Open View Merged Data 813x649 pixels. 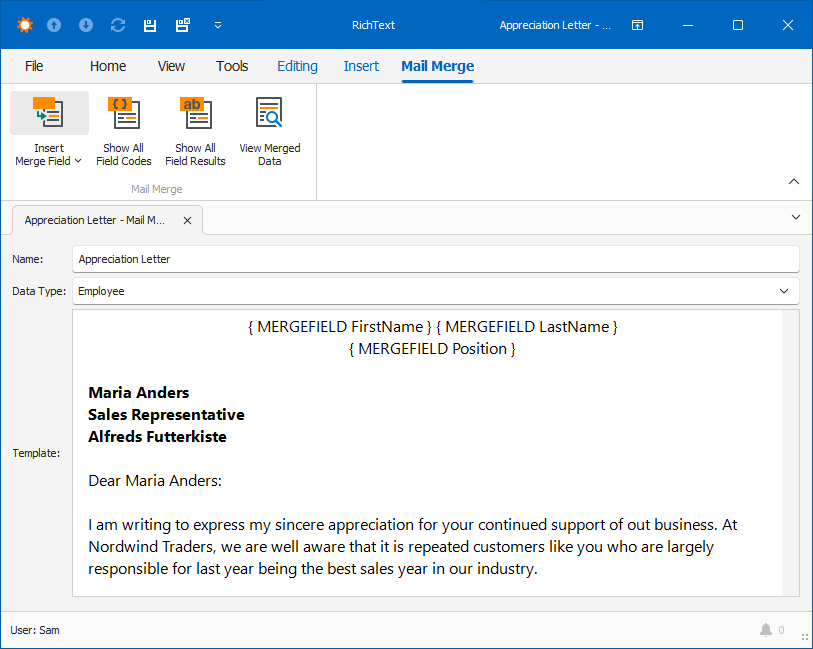[x=269, y=113]
